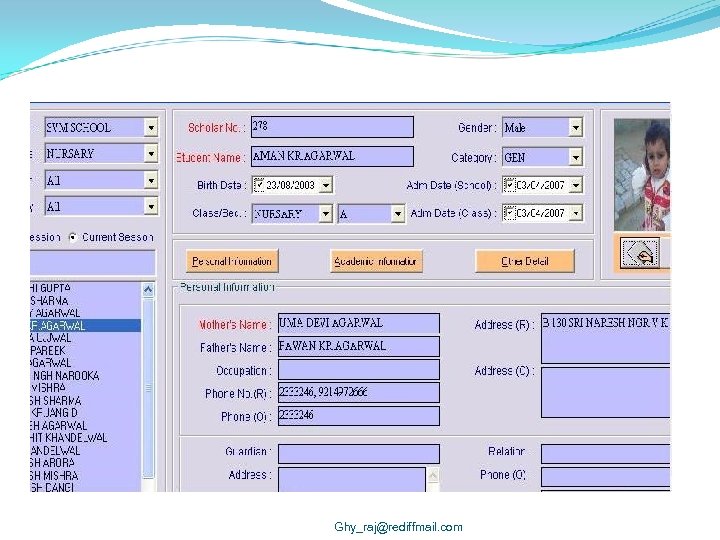Click the Father's Name field
Viewport: 720px width, 540px height.
point(359,346)
